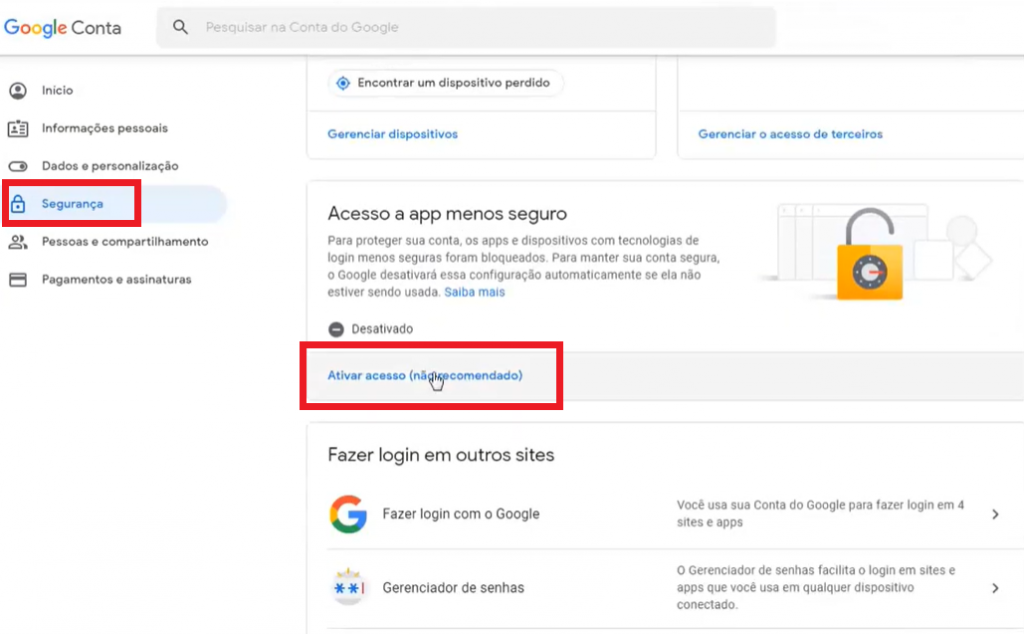
Task: Click the Dados e personalização toggle icon
Action: (18, 166)
